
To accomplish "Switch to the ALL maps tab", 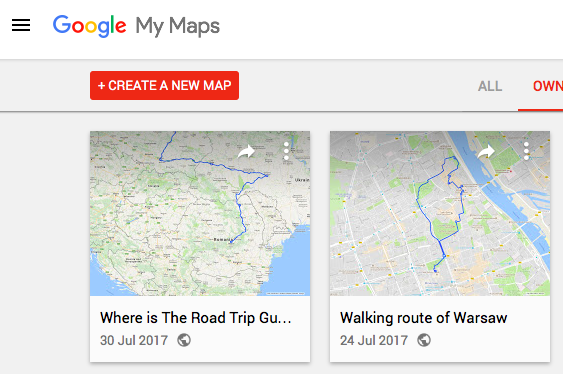I will coord(490,86).
